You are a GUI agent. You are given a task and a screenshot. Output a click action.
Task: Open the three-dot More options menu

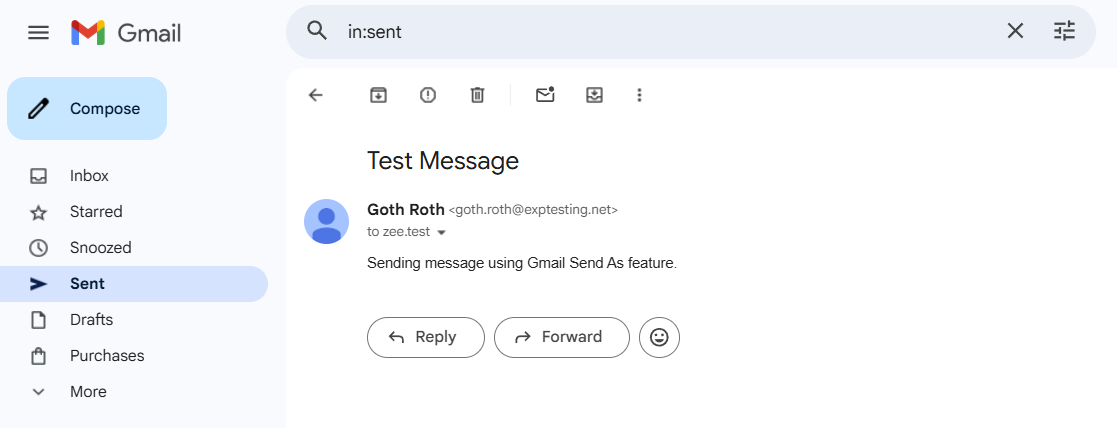[x=640, y=95]
